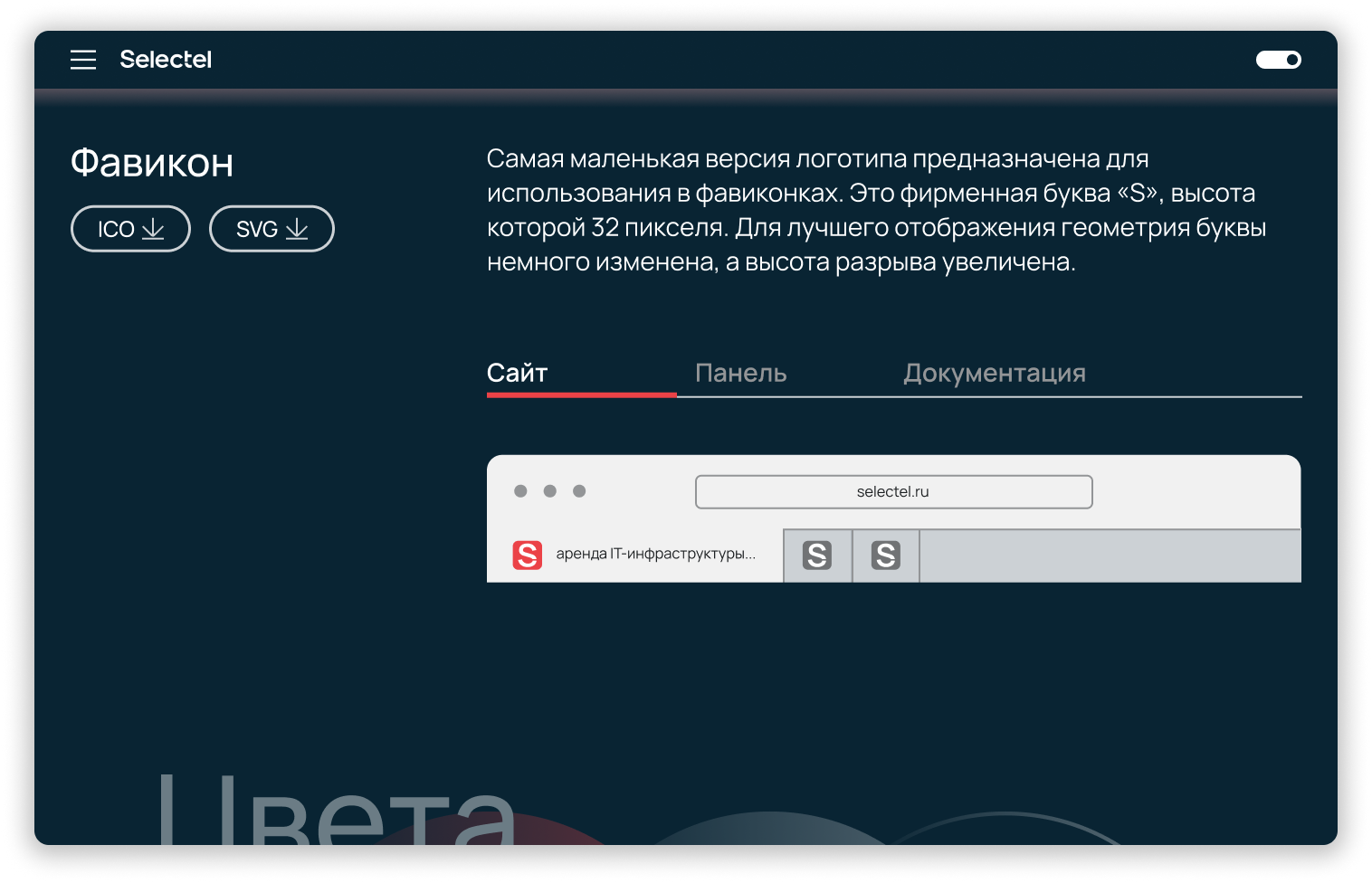Click the selectel.ru address bar
This screenshot has height=883, width=1372.
893,491
